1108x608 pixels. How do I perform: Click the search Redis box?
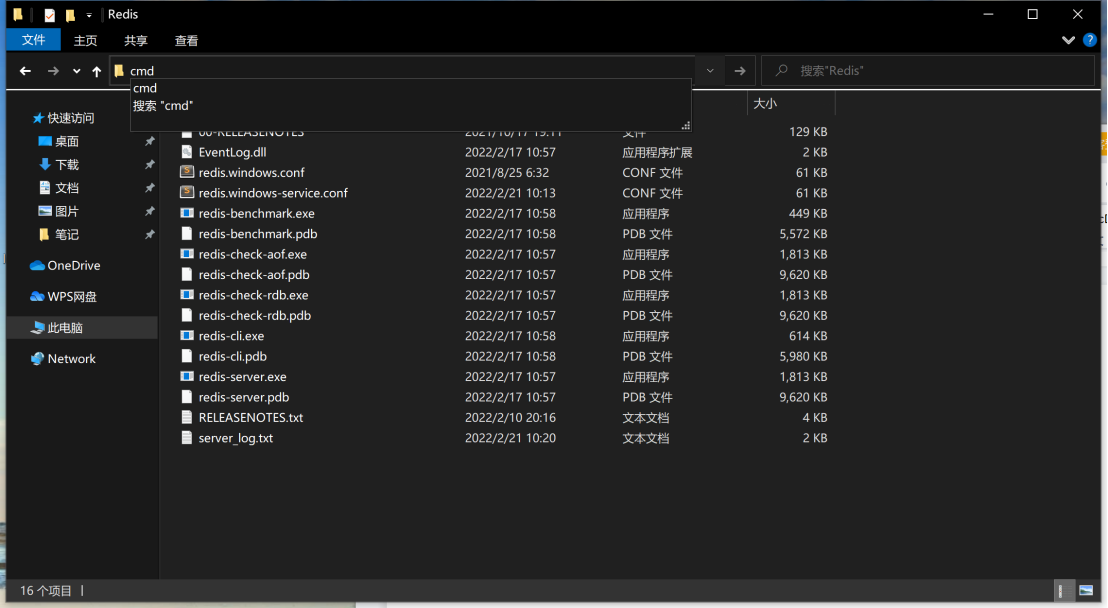(x=927, y=71)
